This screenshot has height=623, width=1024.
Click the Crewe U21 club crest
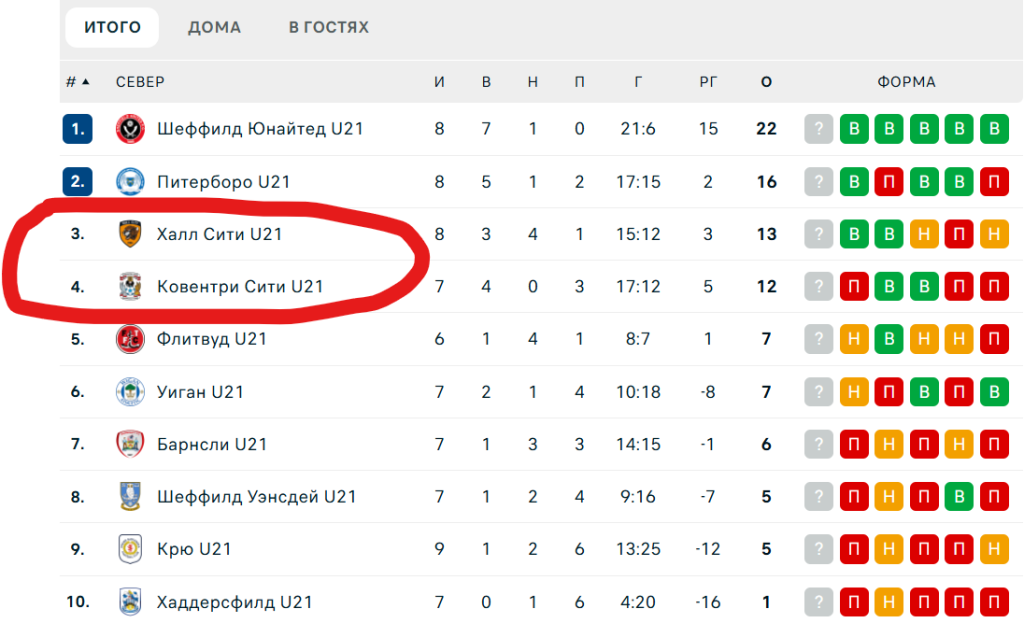click(130, 549)
